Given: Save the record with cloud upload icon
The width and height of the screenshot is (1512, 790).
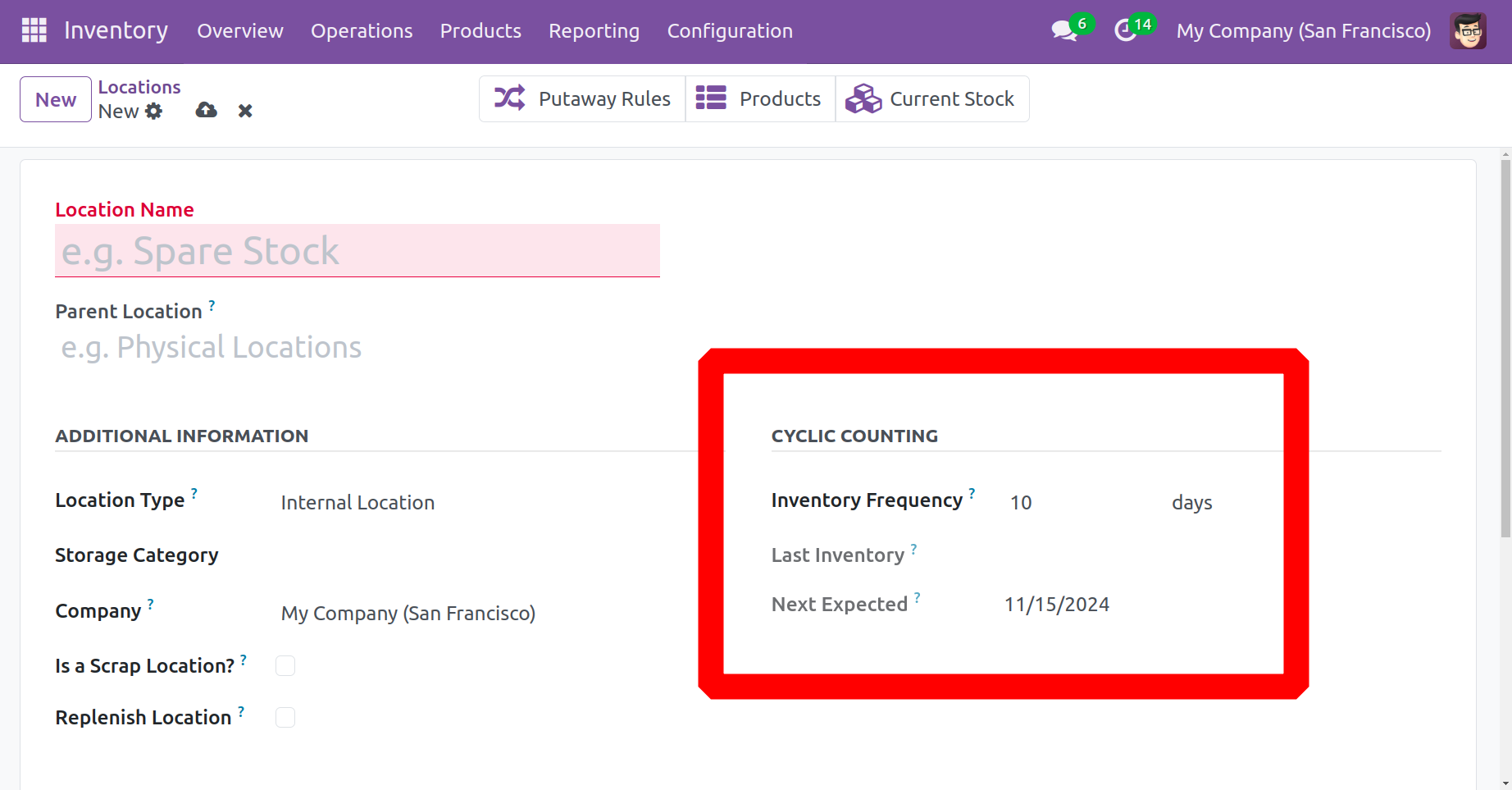Looking at the screenshot, I should point(207,110).
